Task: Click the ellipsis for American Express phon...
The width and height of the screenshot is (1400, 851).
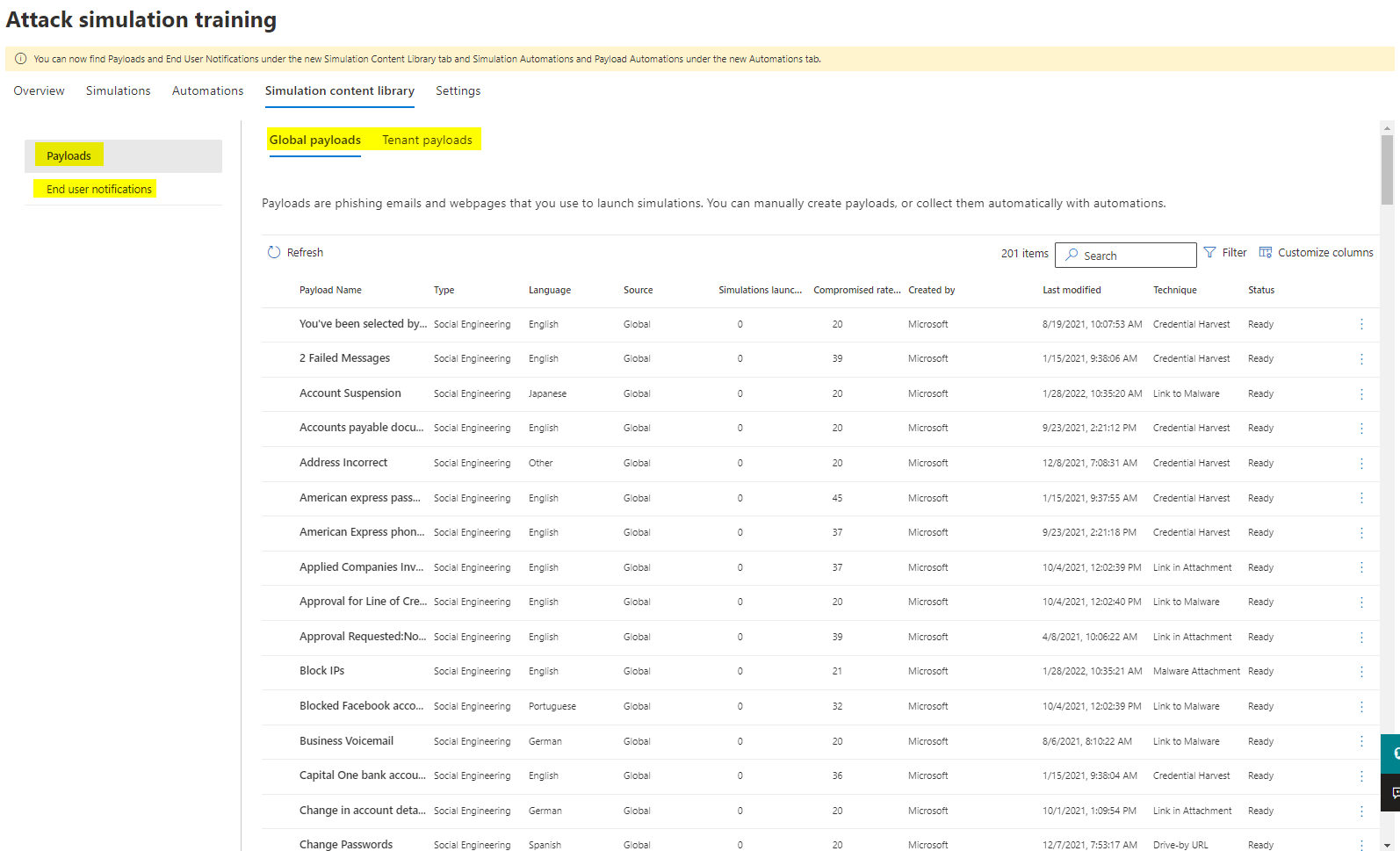Action: 1361,533
